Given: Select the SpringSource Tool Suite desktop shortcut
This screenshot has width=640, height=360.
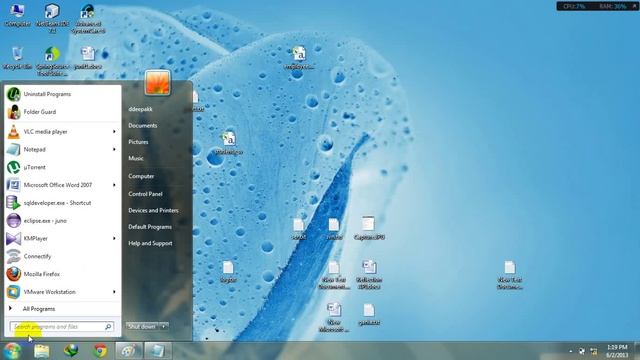Looking at the screenshot, I should 52,61.
